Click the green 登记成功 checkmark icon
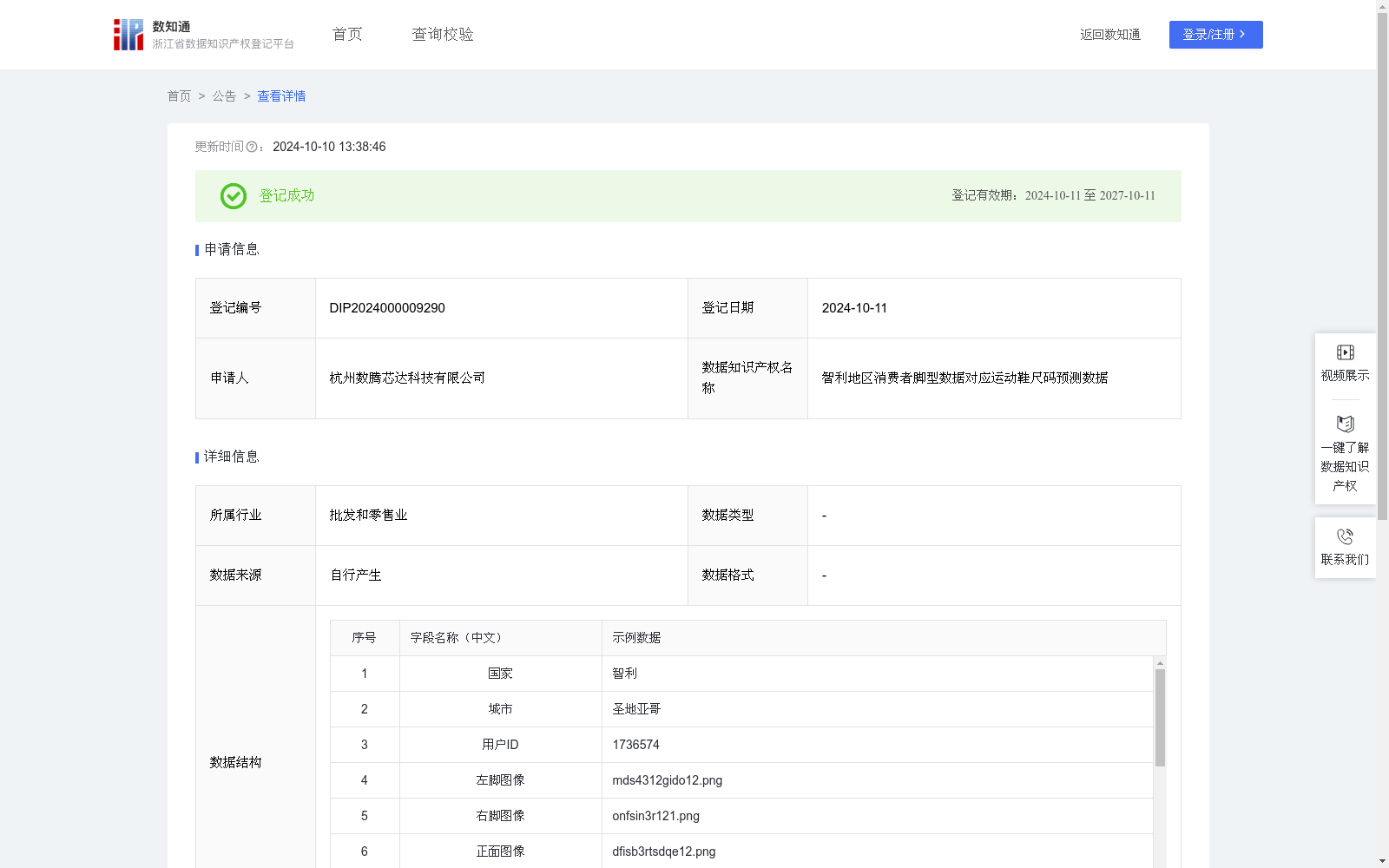The height and width of the screenshot is (868, 1389). 233,196
